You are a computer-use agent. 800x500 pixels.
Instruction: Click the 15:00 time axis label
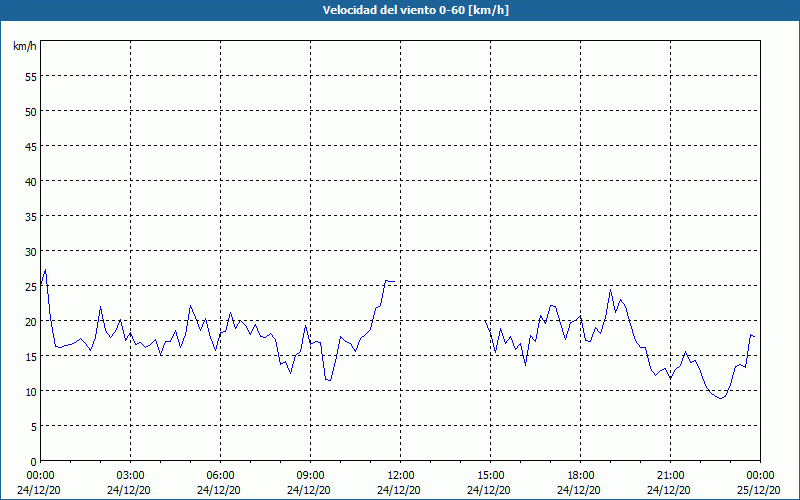point(490,476)
